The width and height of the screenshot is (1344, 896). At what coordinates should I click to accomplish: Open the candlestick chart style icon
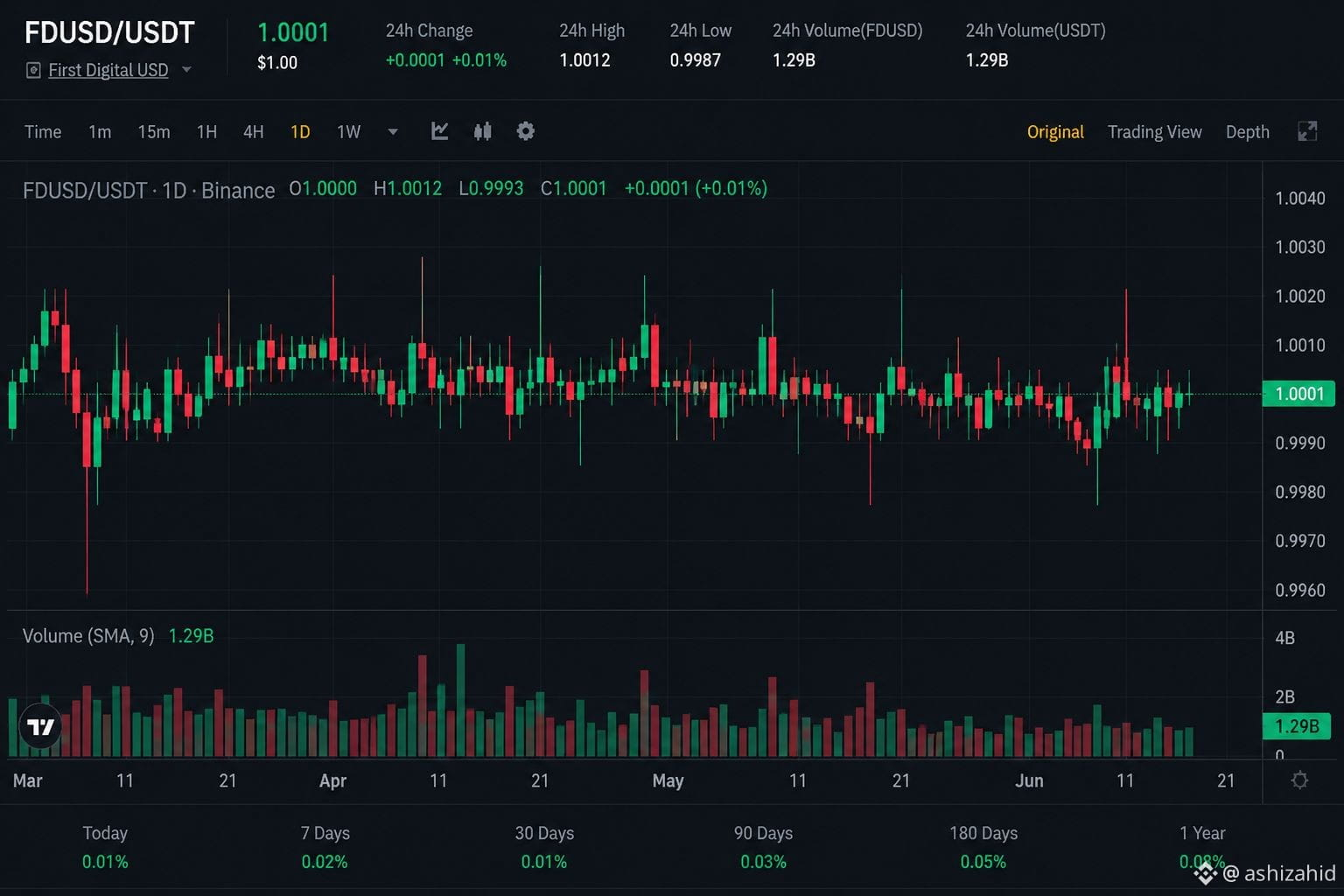click(482, 131)
